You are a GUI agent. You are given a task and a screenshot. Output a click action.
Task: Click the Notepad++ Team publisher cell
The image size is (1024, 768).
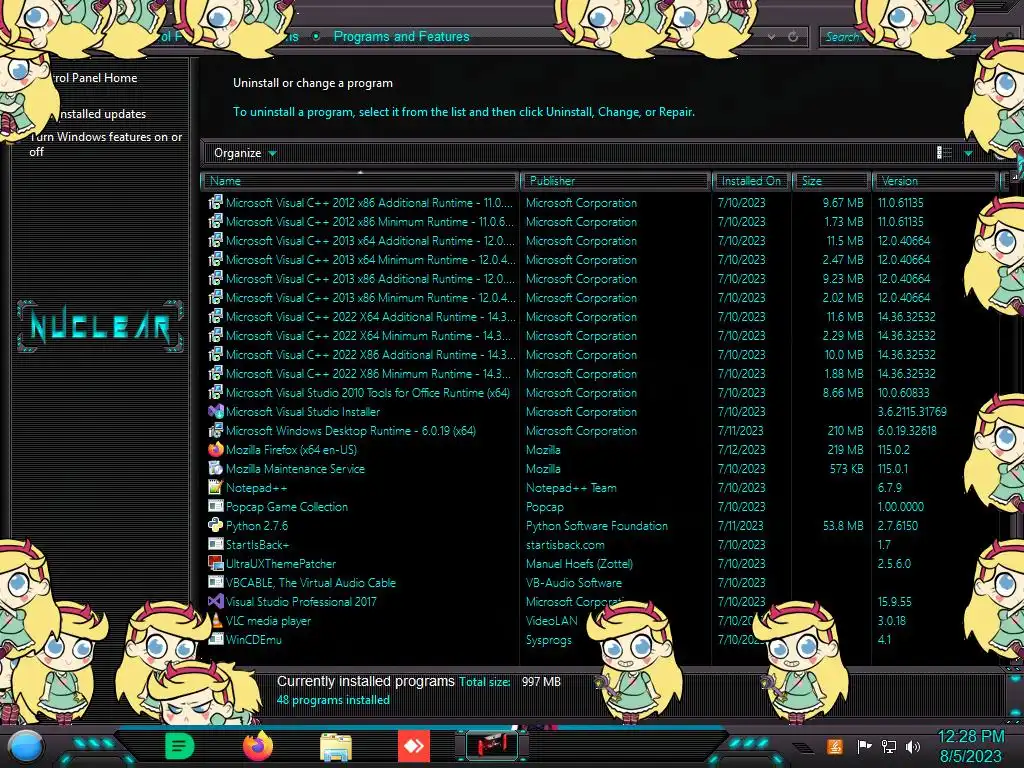(x=571, y=488)
